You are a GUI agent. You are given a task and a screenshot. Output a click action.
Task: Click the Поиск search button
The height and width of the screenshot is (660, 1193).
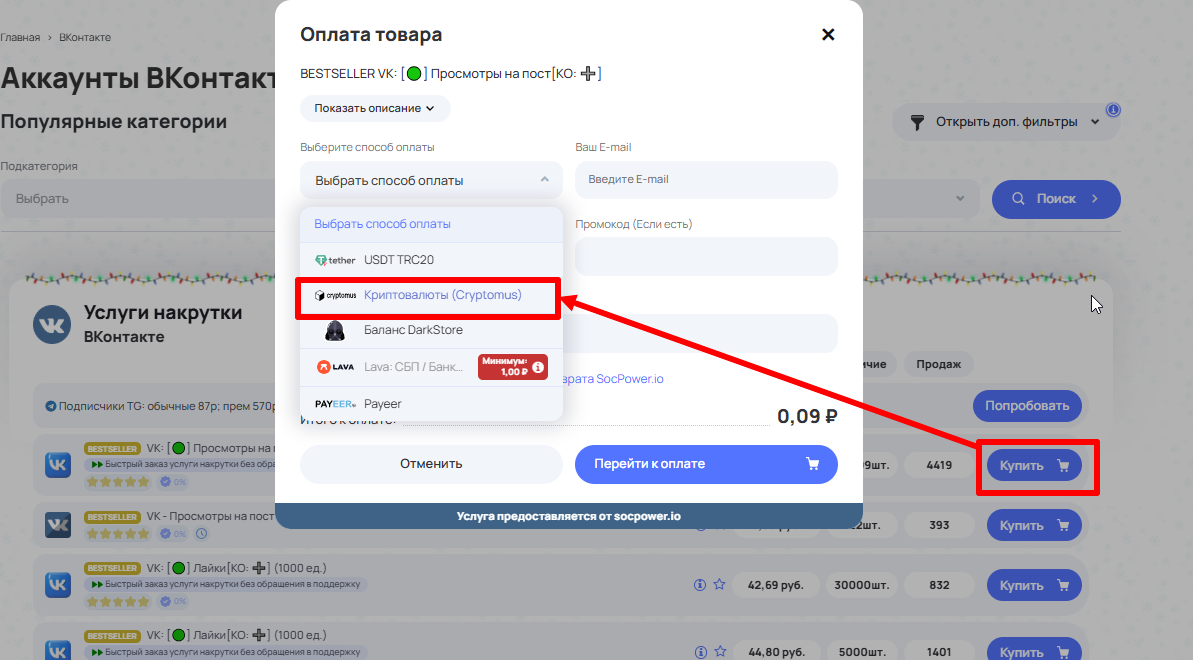(1056, 199)
